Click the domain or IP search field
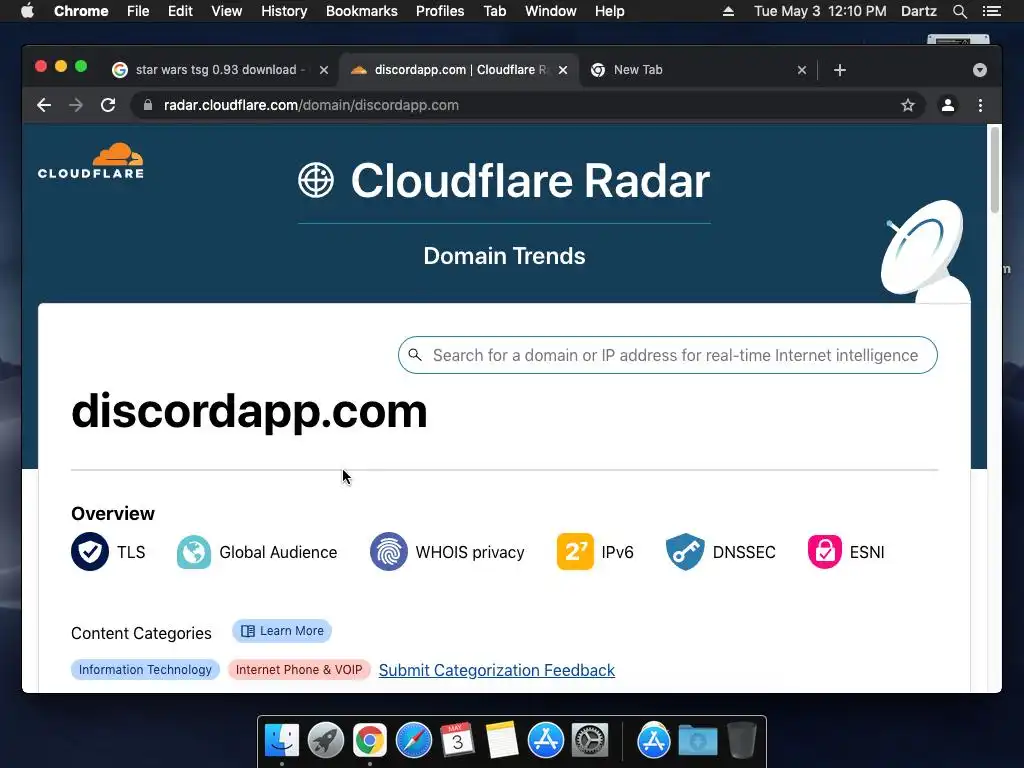The height and width of the screenshot is (768, 1024). pyautogui.click(x=667, y=355)
